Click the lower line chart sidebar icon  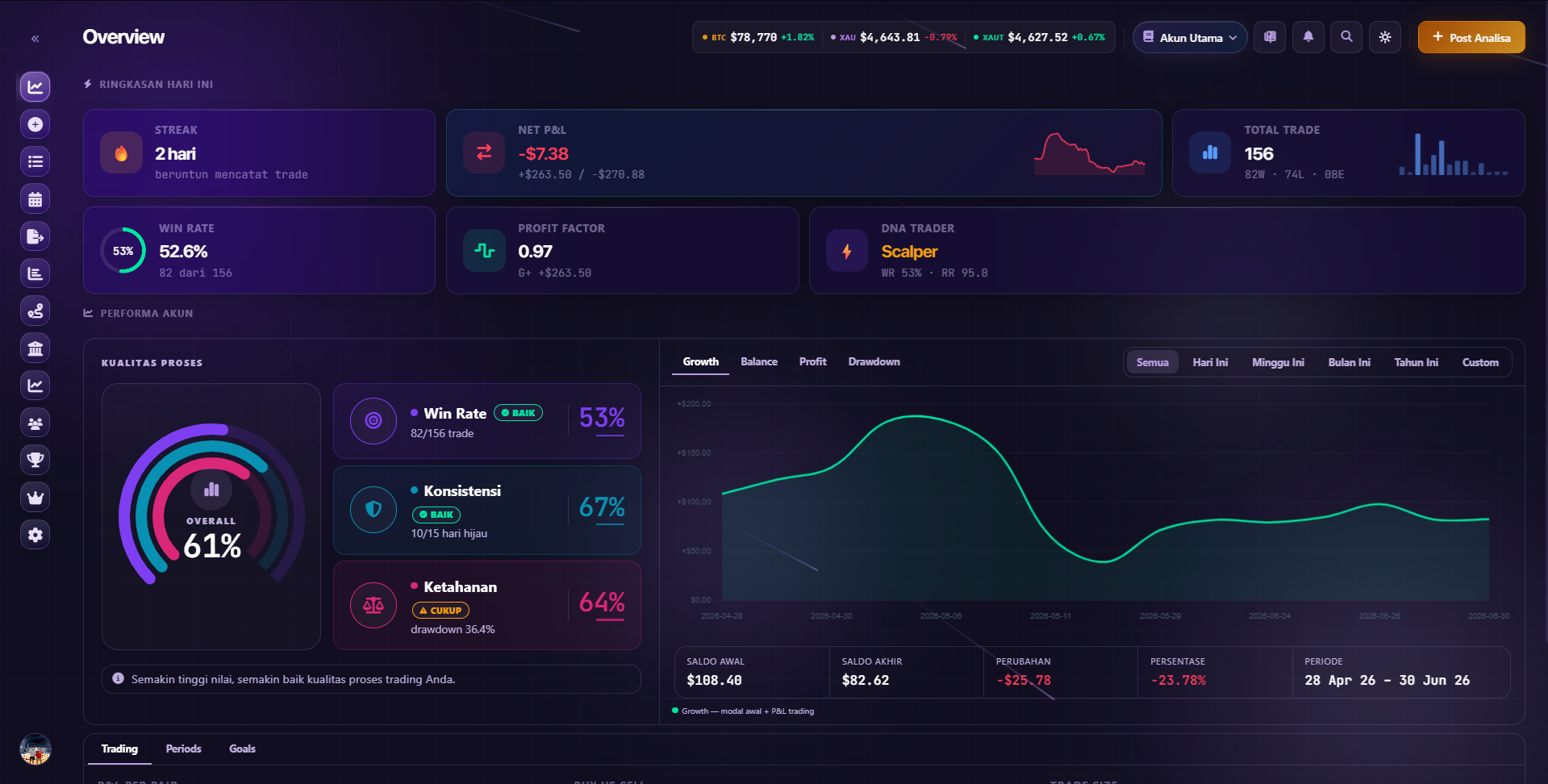[35, 386]
